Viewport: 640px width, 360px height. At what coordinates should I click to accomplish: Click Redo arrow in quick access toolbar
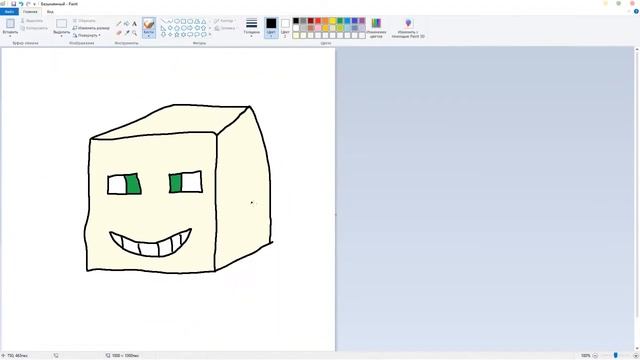pyautogui.click(x=28, y=4)
